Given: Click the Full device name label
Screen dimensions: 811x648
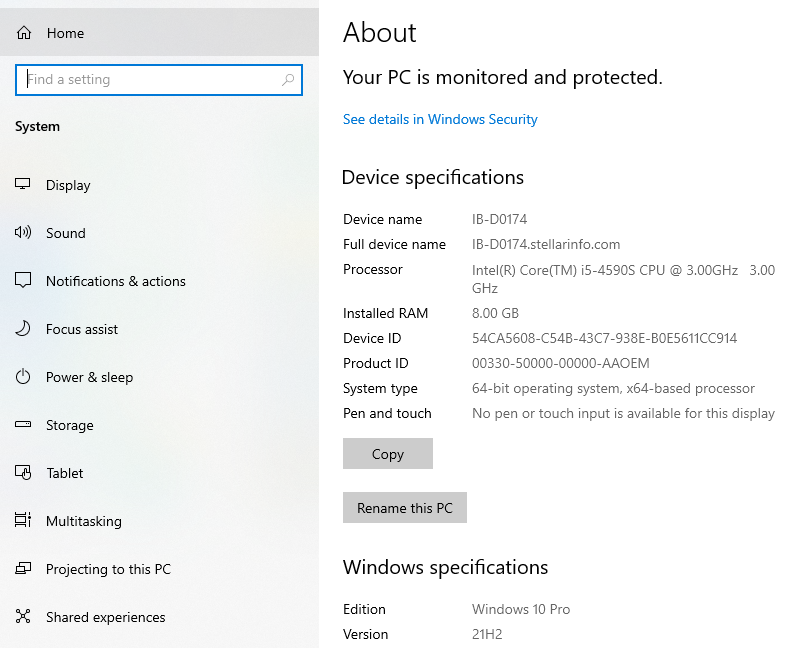Looking at the screenshot, I should pyautogui.click(x=394, y=244).
